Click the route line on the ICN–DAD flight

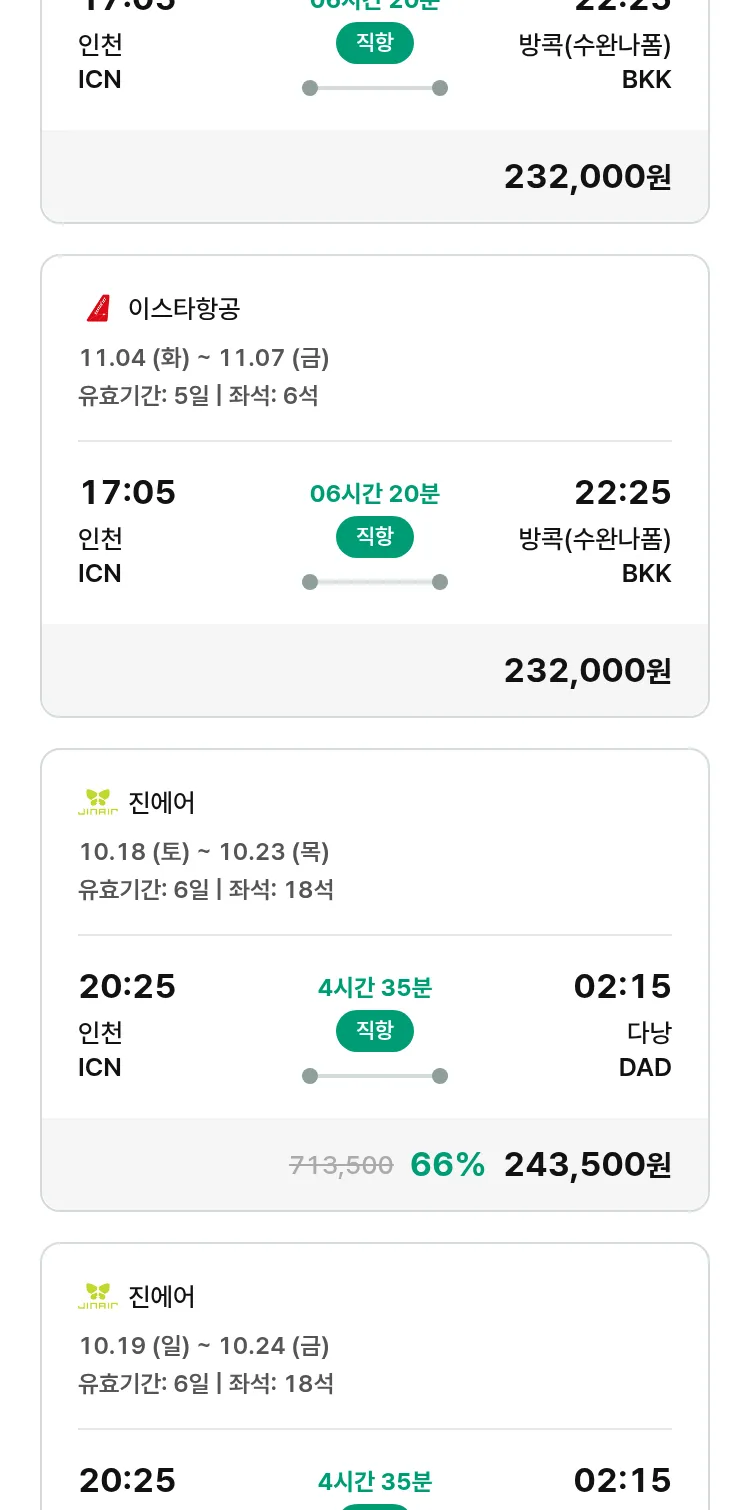(x=374, y=1076)
